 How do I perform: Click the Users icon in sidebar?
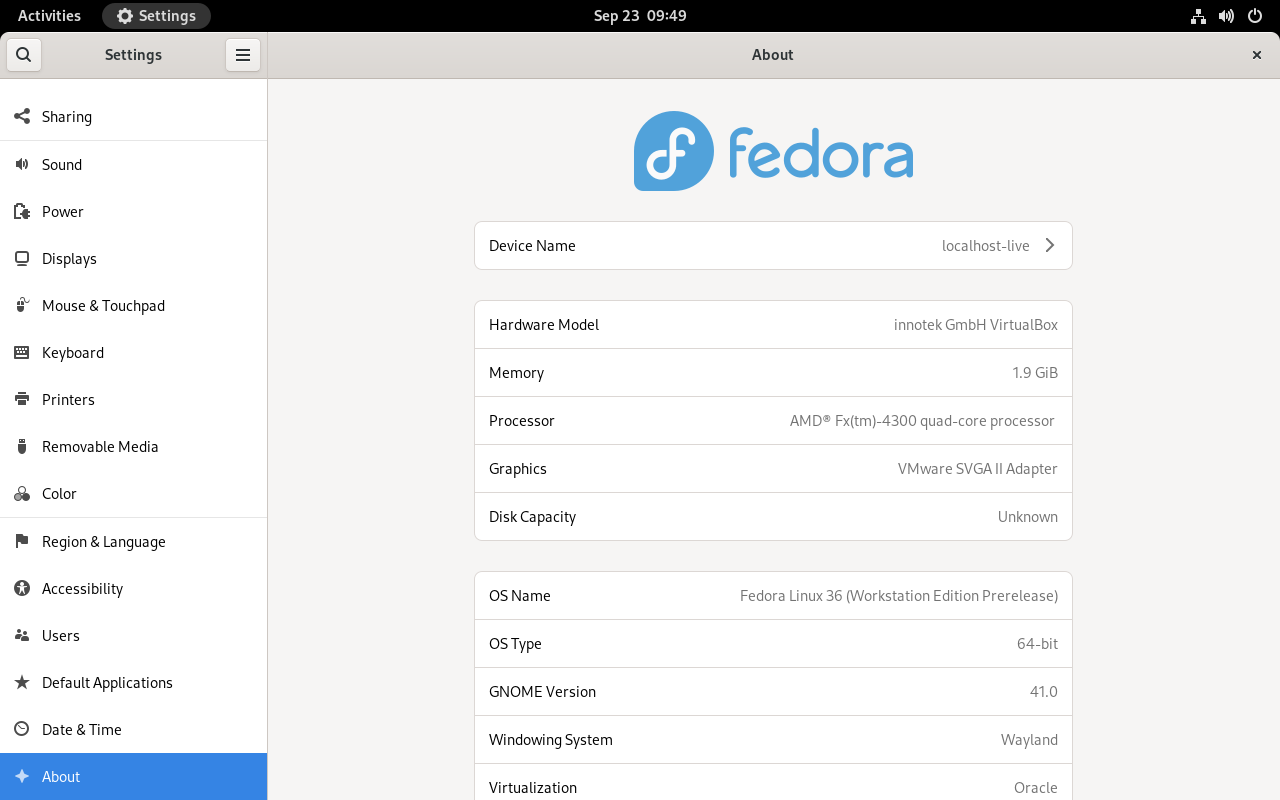pyautogui.click(x=22, y=635)
